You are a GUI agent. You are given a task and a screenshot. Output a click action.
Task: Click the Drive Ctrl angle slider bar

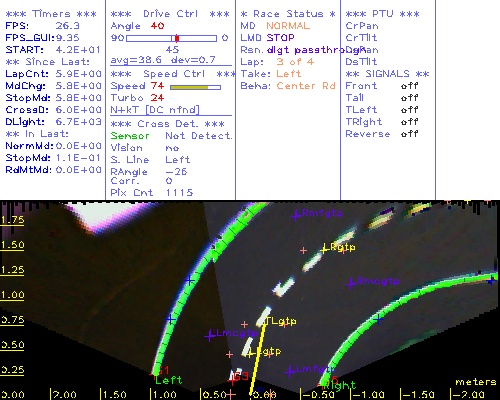click(171, 38)
